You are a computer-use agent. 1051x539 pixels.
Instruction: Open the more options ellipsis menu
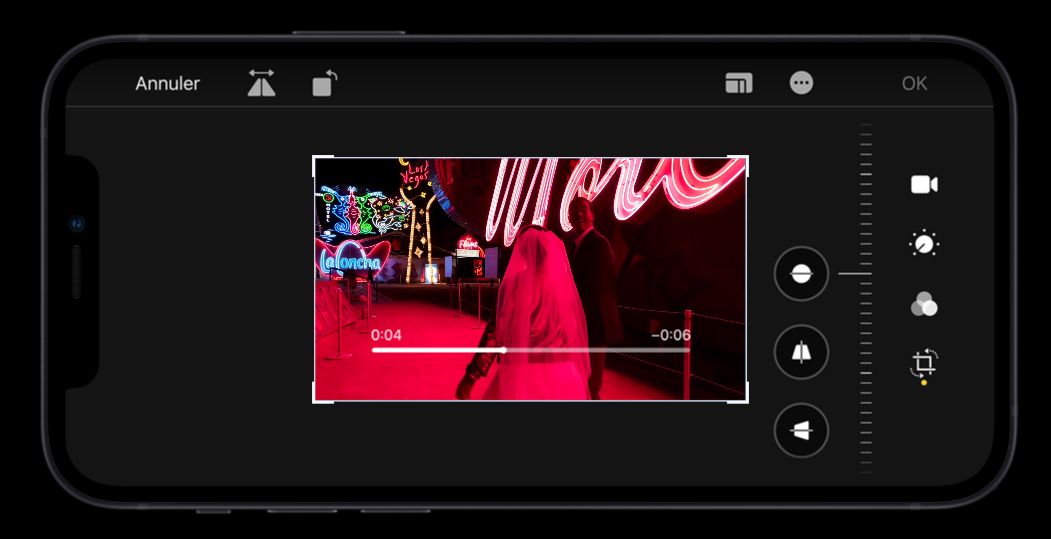click(801, 84)
